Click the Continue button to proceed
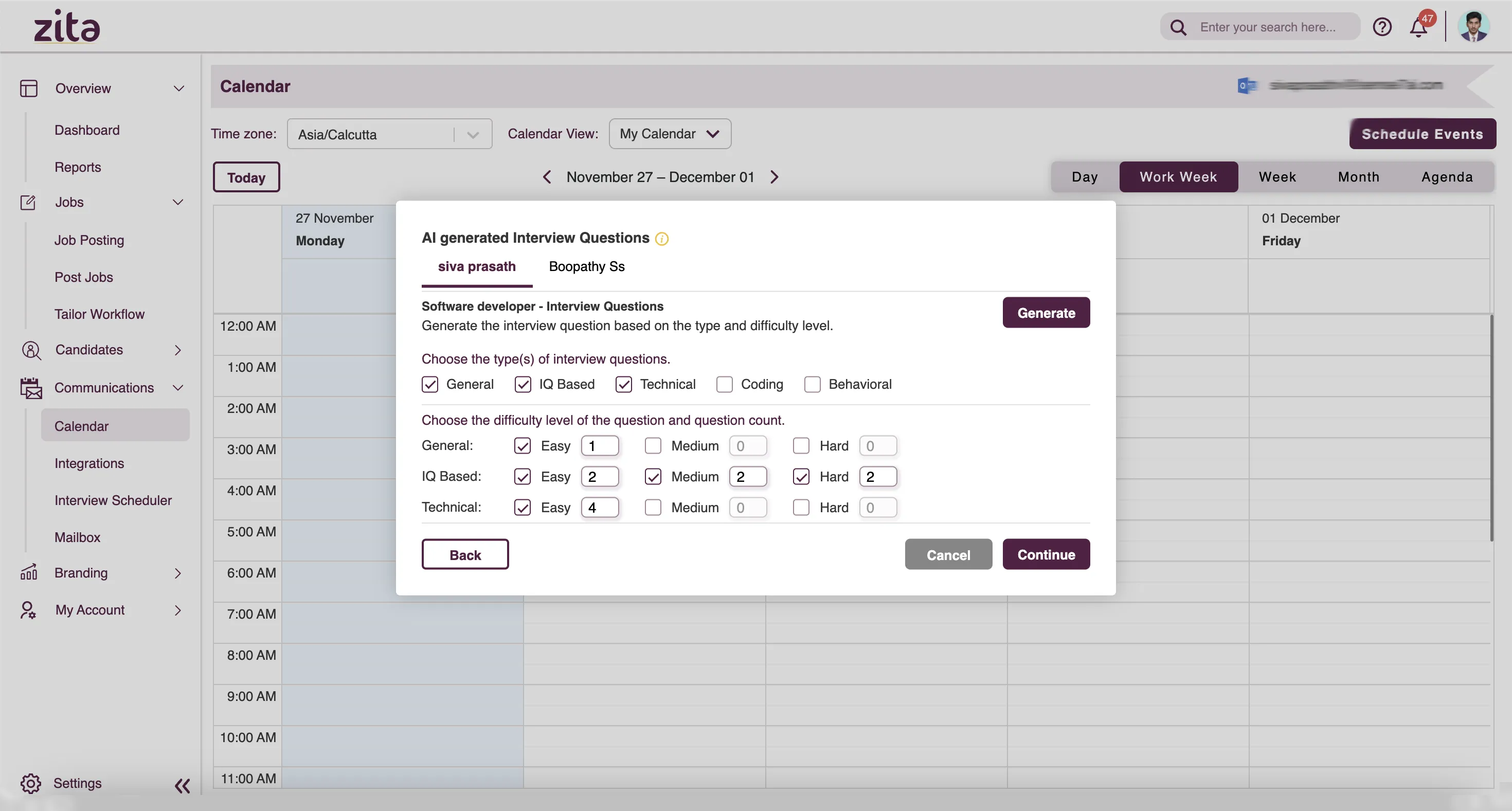 point(1046,553)
